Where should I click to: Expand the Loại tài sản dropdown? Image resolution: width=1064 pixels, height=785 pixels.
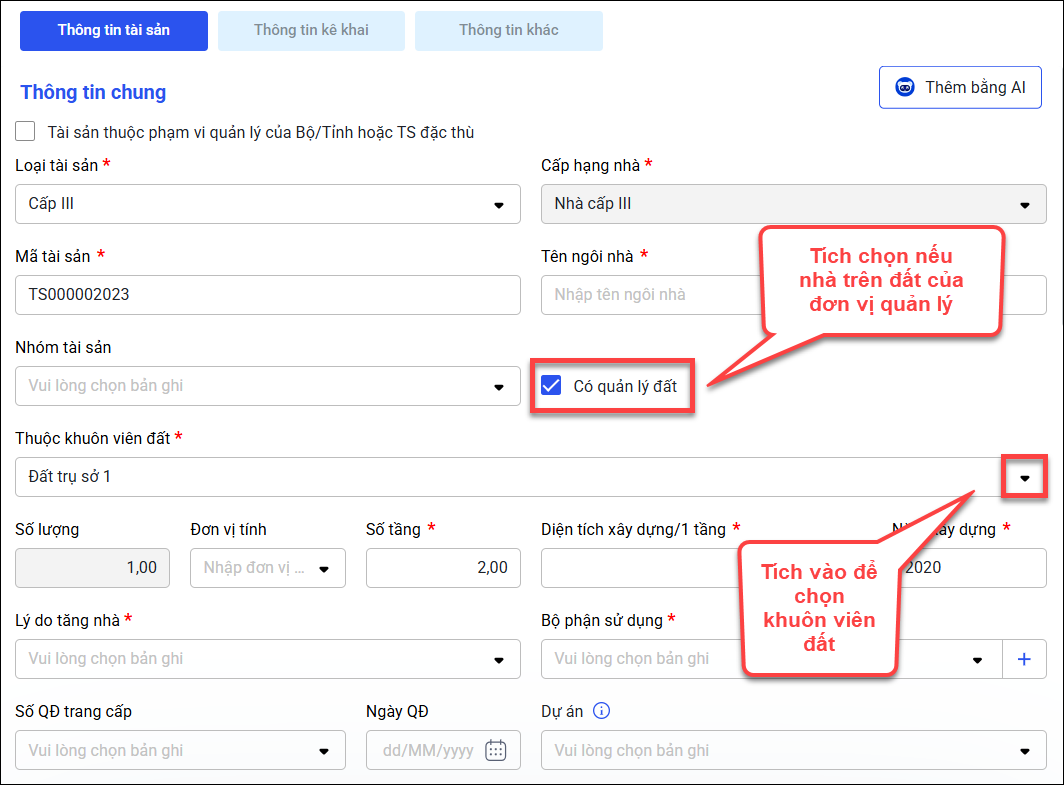coord(499,204)
